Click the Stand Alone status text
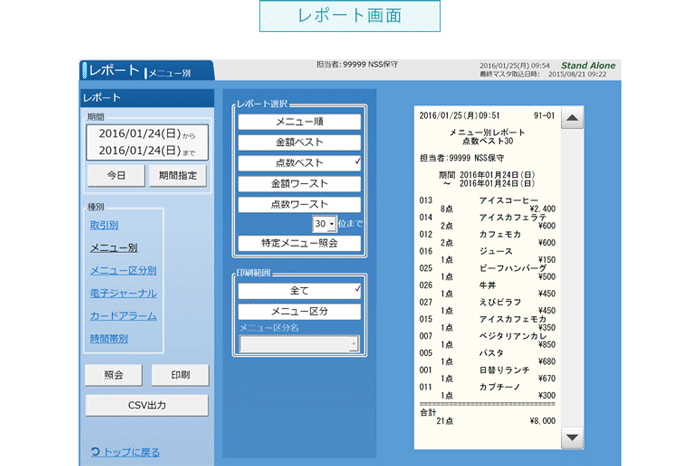 pos(588,66)
